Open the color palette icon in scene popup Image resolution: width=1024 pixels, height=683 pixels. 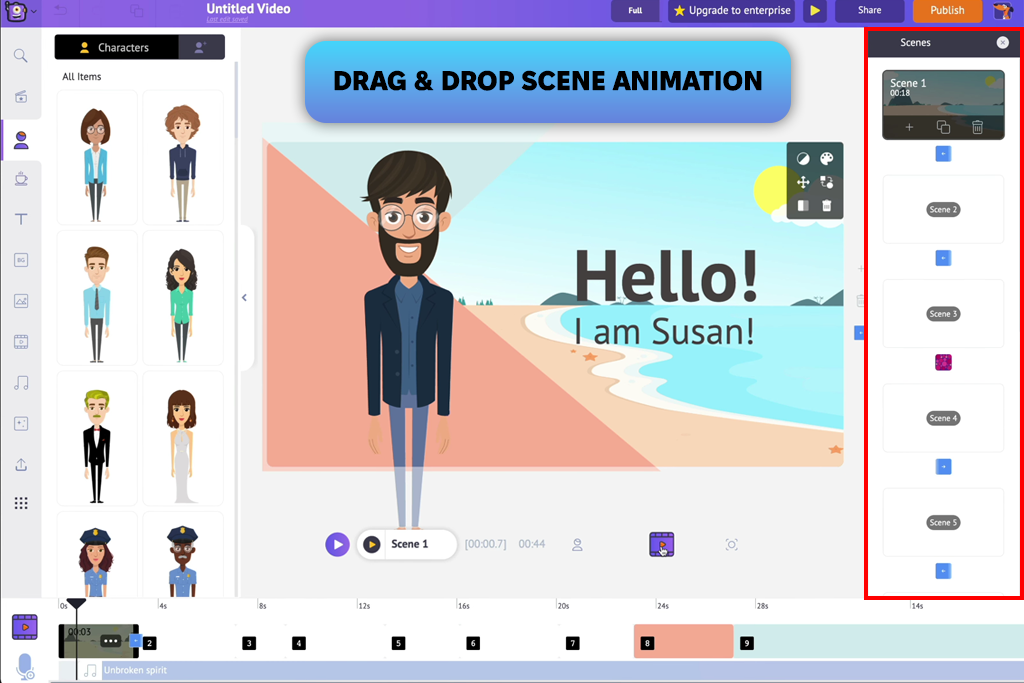click(827, 159)
